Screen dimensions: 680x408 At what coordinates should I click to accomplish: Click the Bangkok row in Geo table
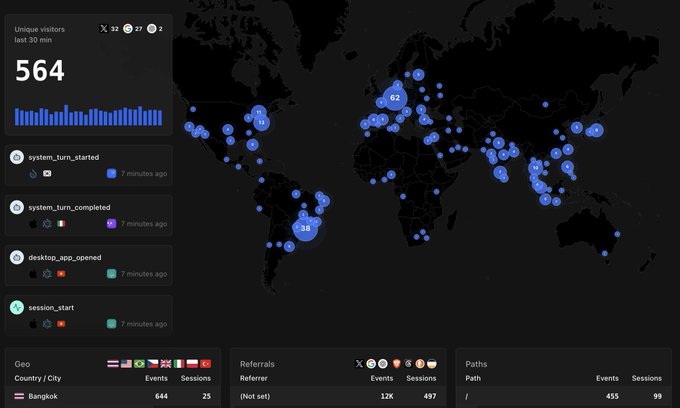click(112, 396)
